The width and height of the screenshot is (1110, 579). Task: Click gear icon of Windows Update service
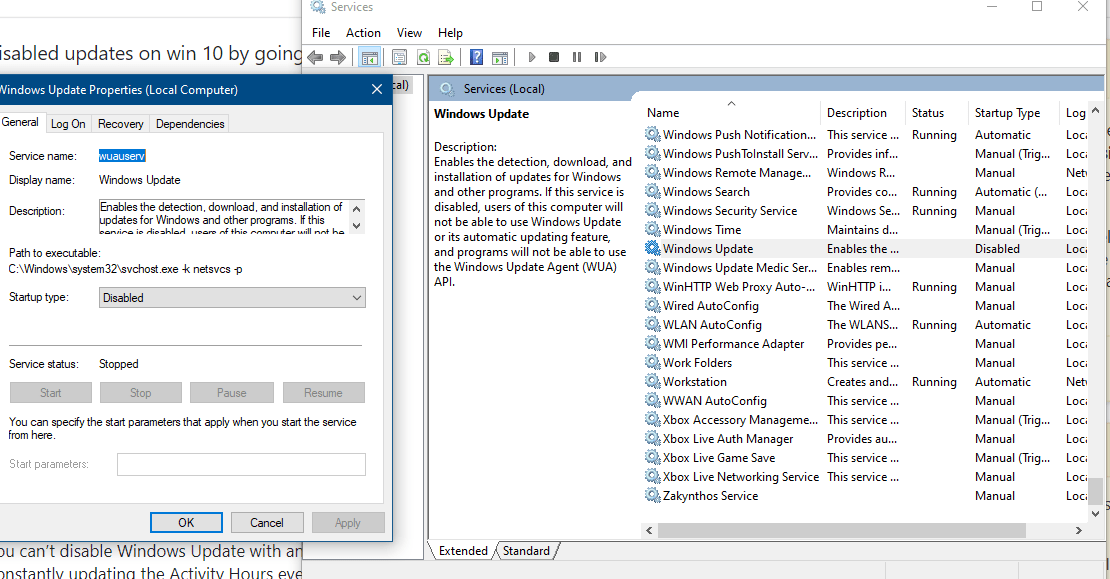click(x=653, y=248)
